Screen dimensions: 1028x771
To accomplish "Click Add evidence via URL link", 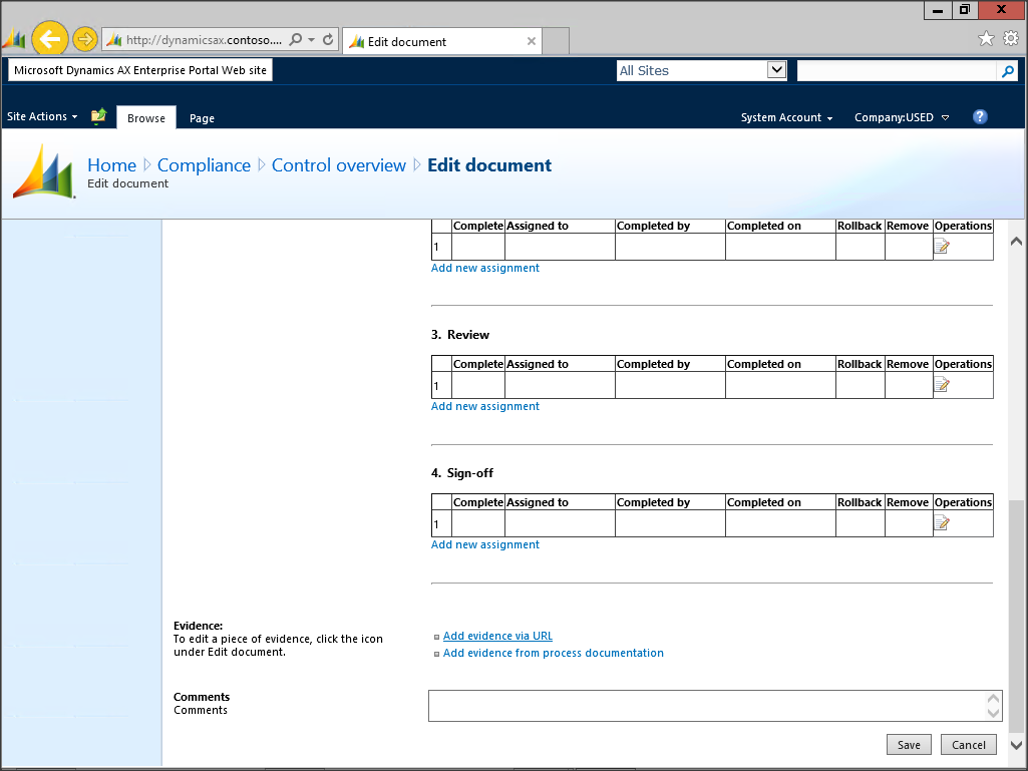I will tap(497, 636).
